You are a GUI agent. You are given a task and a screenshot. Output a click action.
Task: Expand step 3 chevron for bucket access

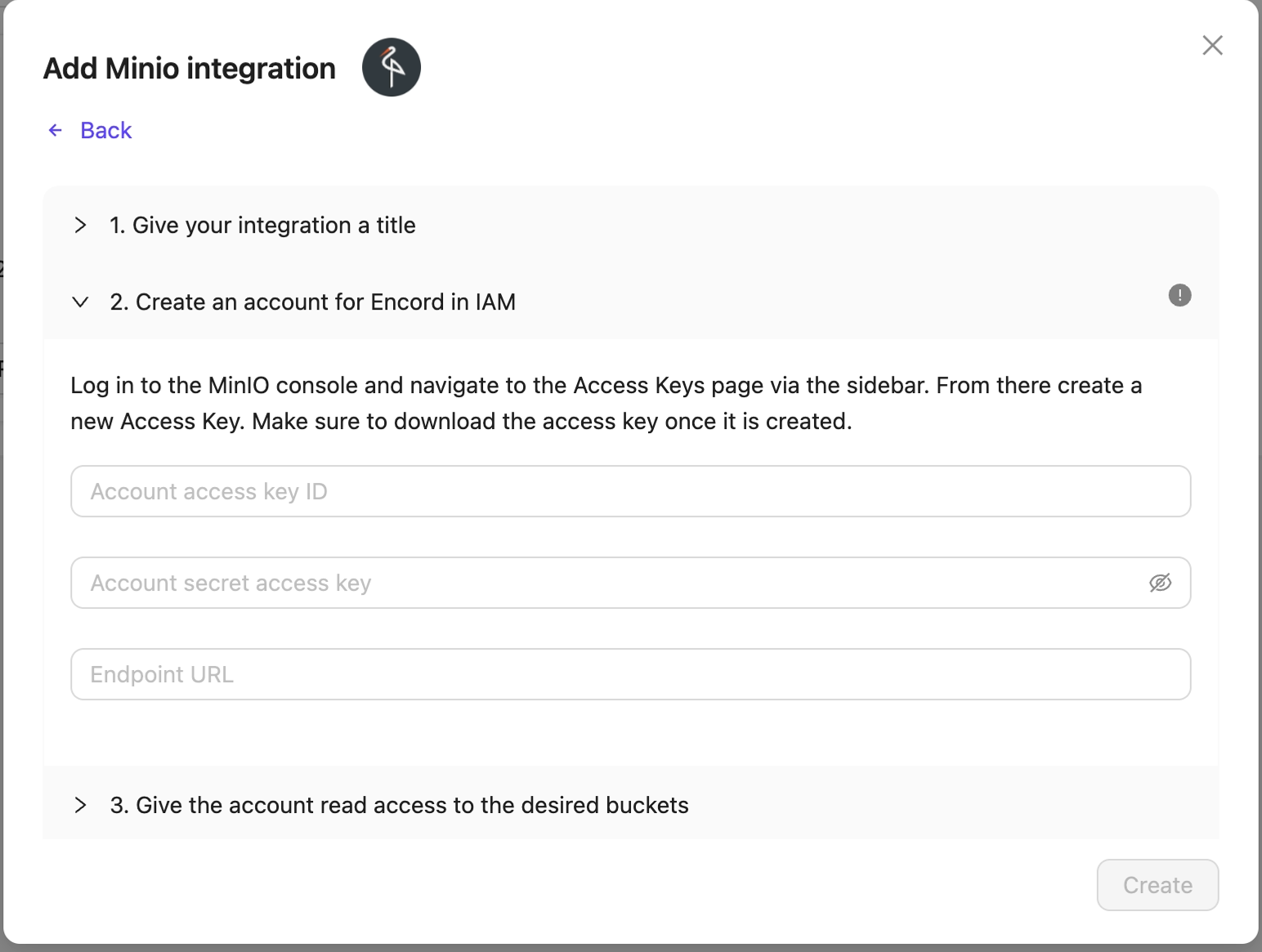pos(80,805)
